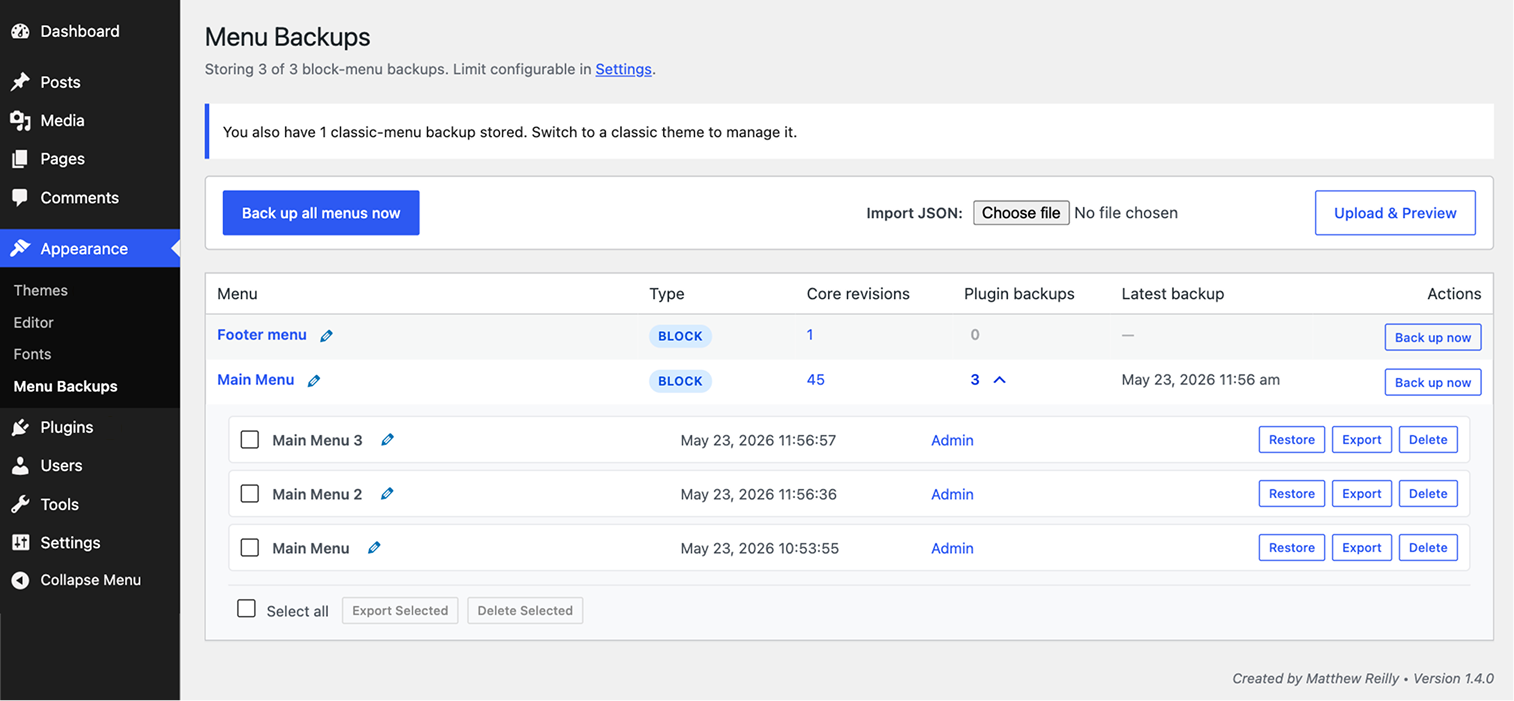Back up now for Footer menu
Screen dimensions: 1514x701
pos(1432,337)
